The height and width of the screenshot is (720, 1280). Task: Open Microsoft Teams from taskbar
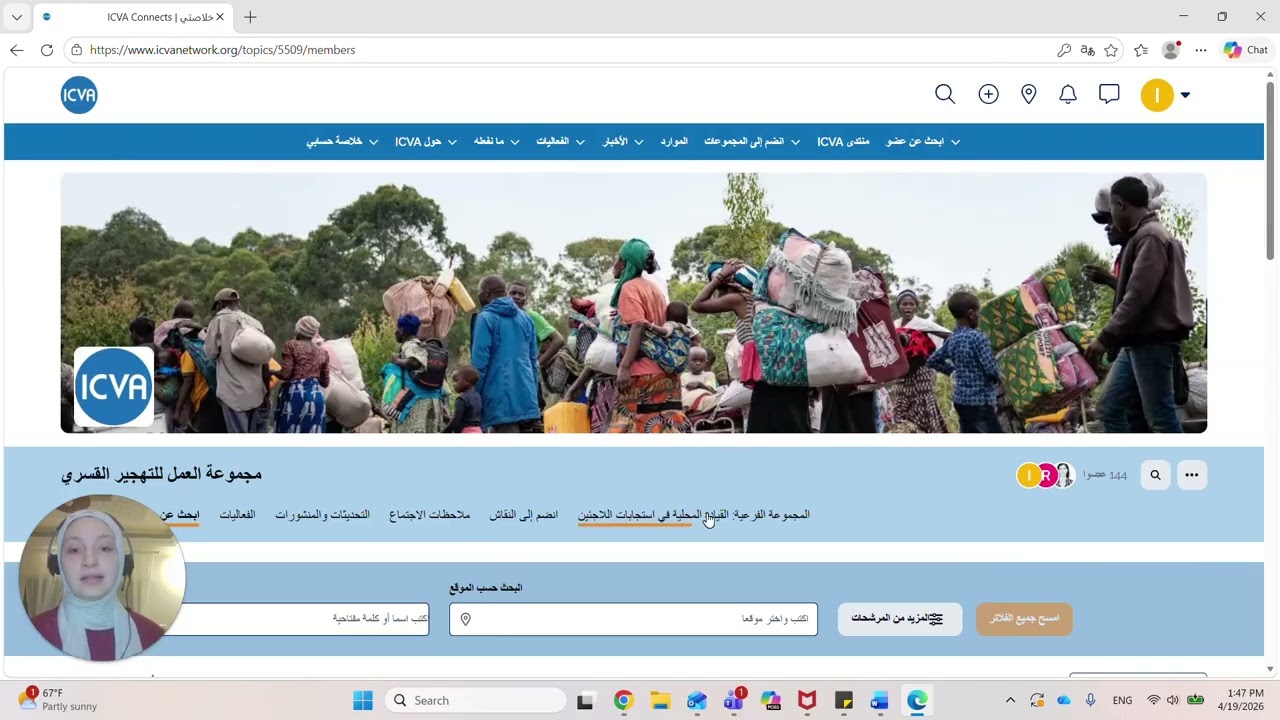point(733,700)
